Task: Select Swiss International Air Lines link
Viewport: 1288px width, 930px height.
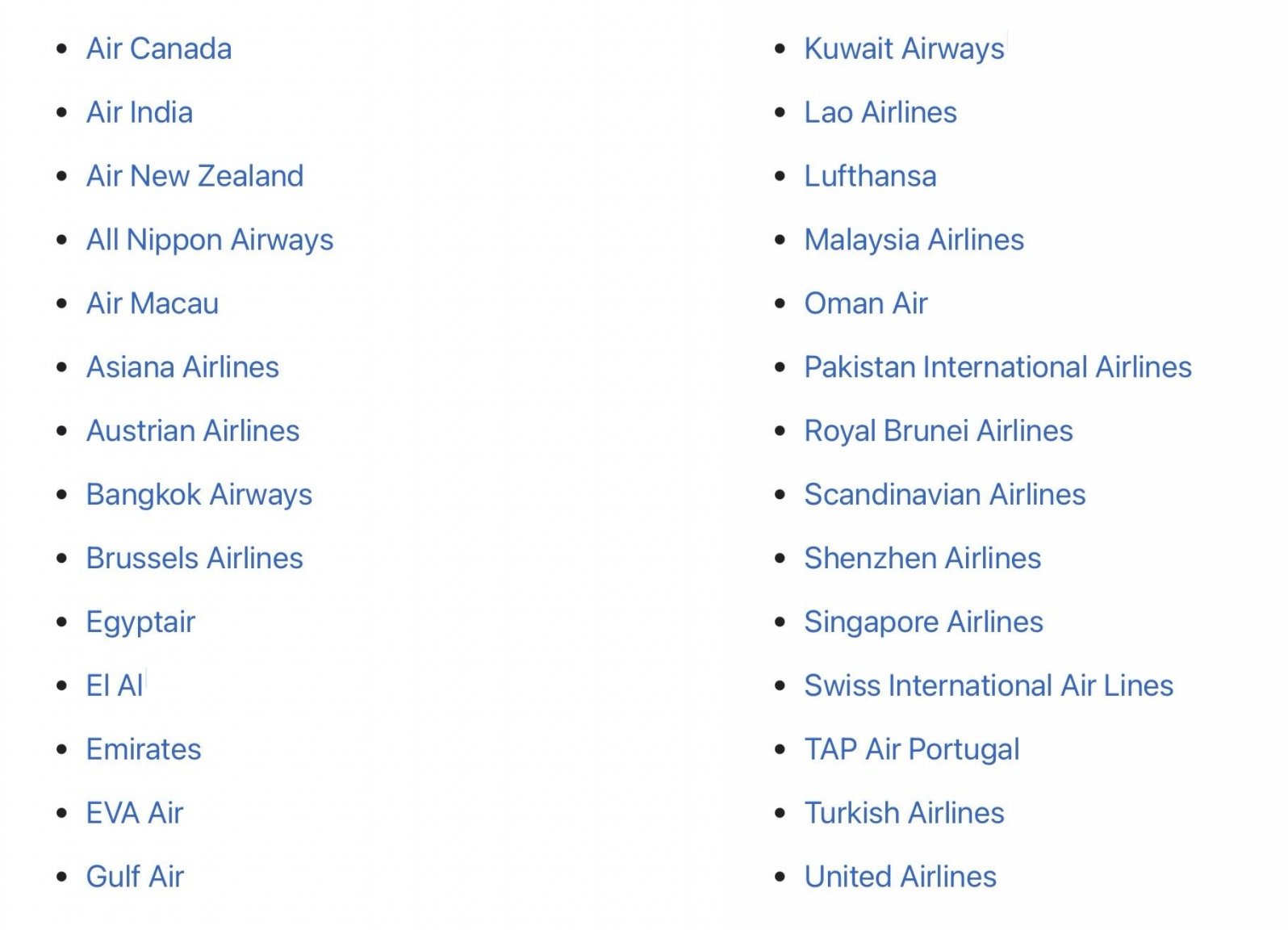Action: click(989, 685)
